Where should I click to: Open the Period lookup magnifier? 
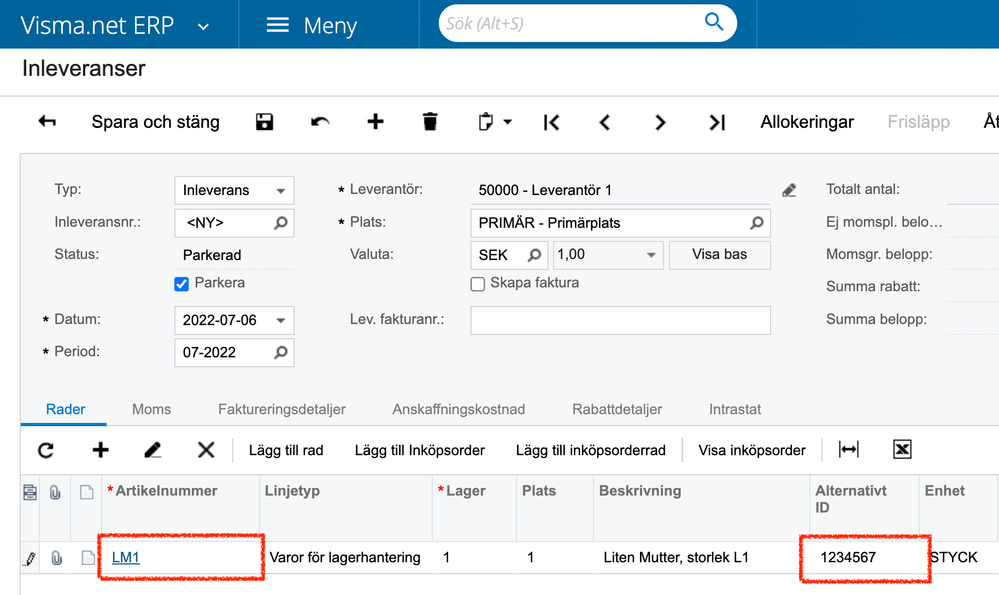tap(280, 352)
